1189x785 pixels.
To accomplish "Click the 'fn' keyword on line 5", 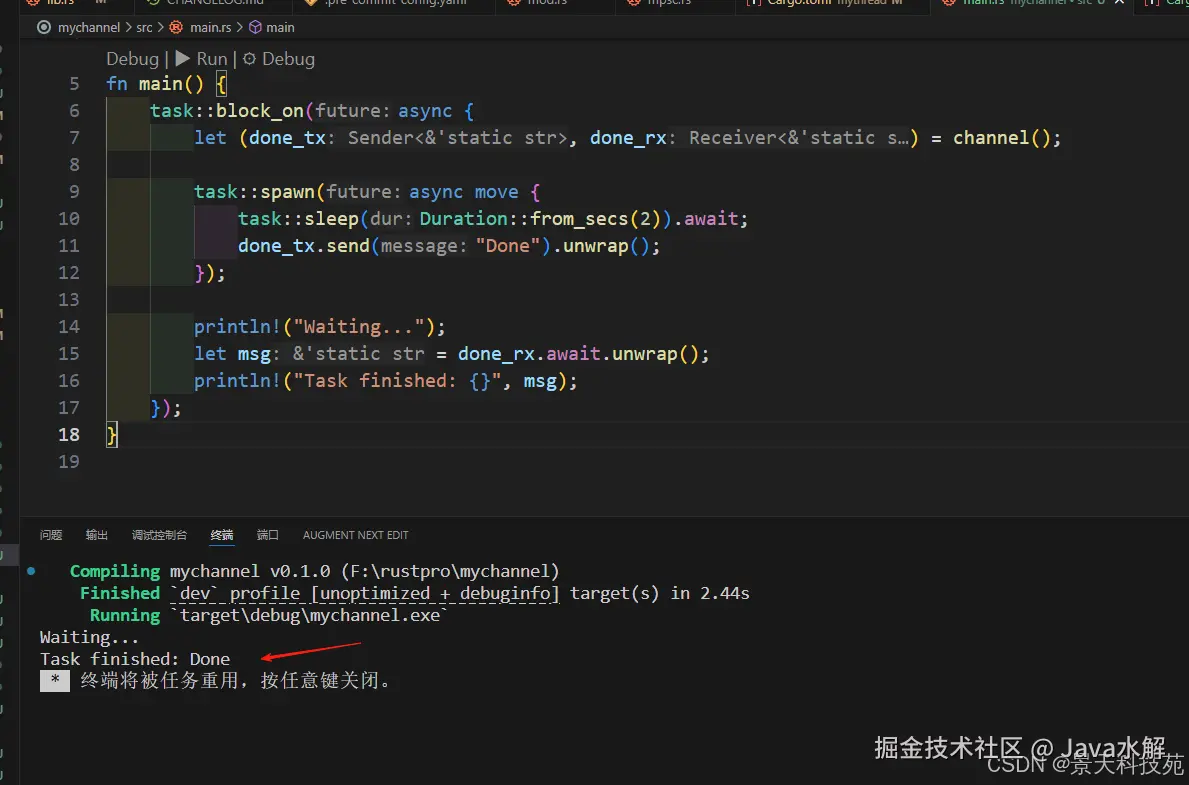I will (x=116, y=83).
